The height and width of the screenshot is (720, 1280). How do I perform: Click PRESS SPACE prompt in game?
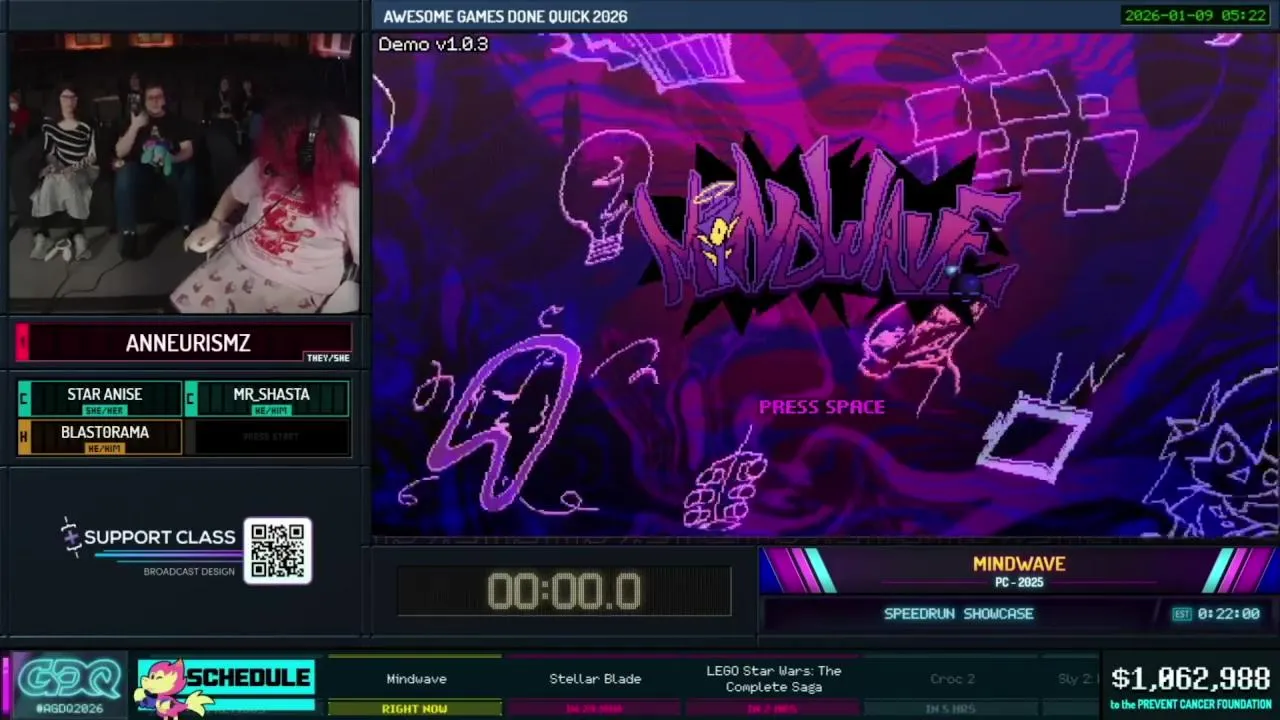tap(822, 407)
